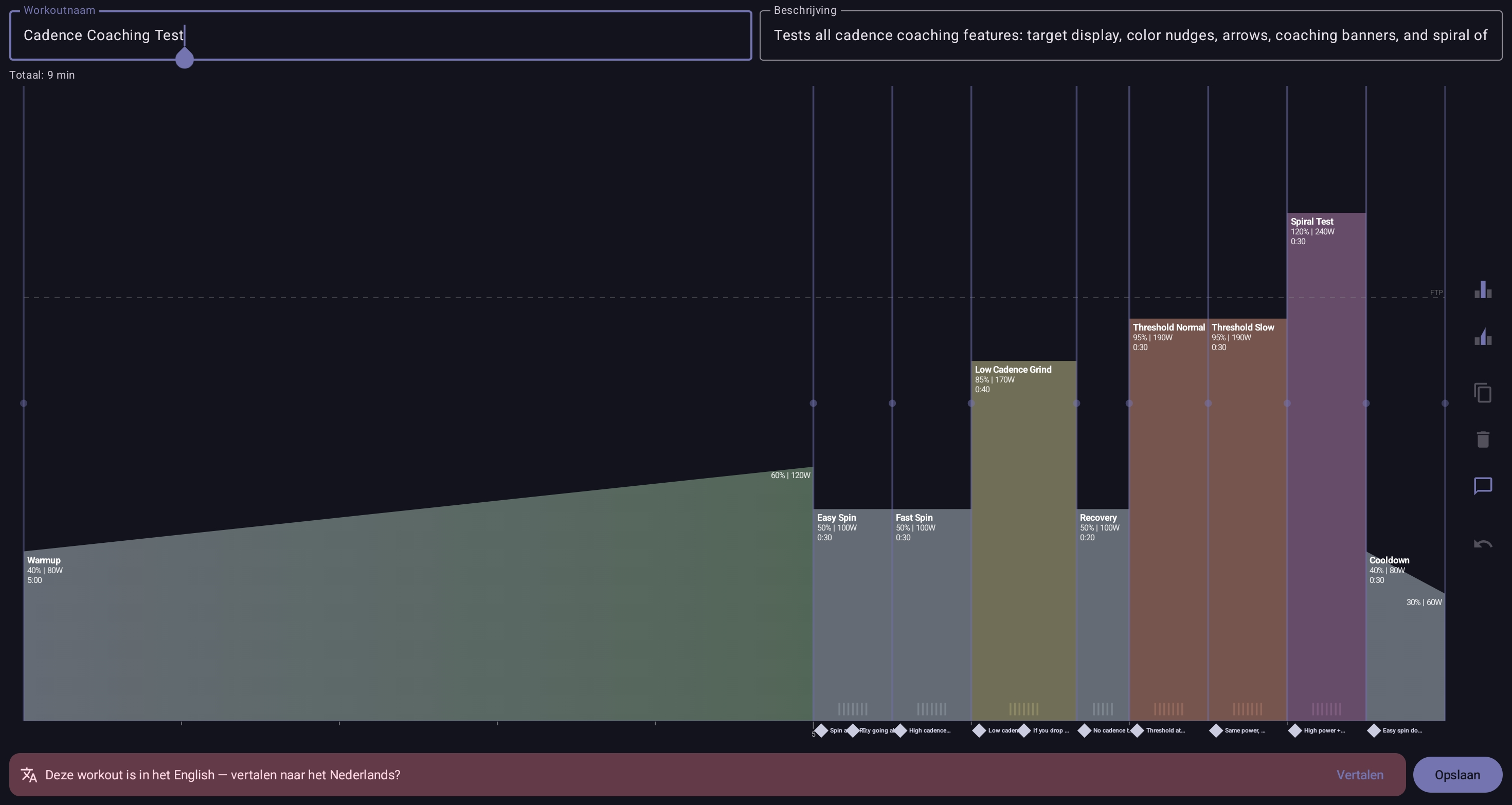Click the translate icon in the language banner
This screenshot has width=1512, height=805.
point(29,775)
